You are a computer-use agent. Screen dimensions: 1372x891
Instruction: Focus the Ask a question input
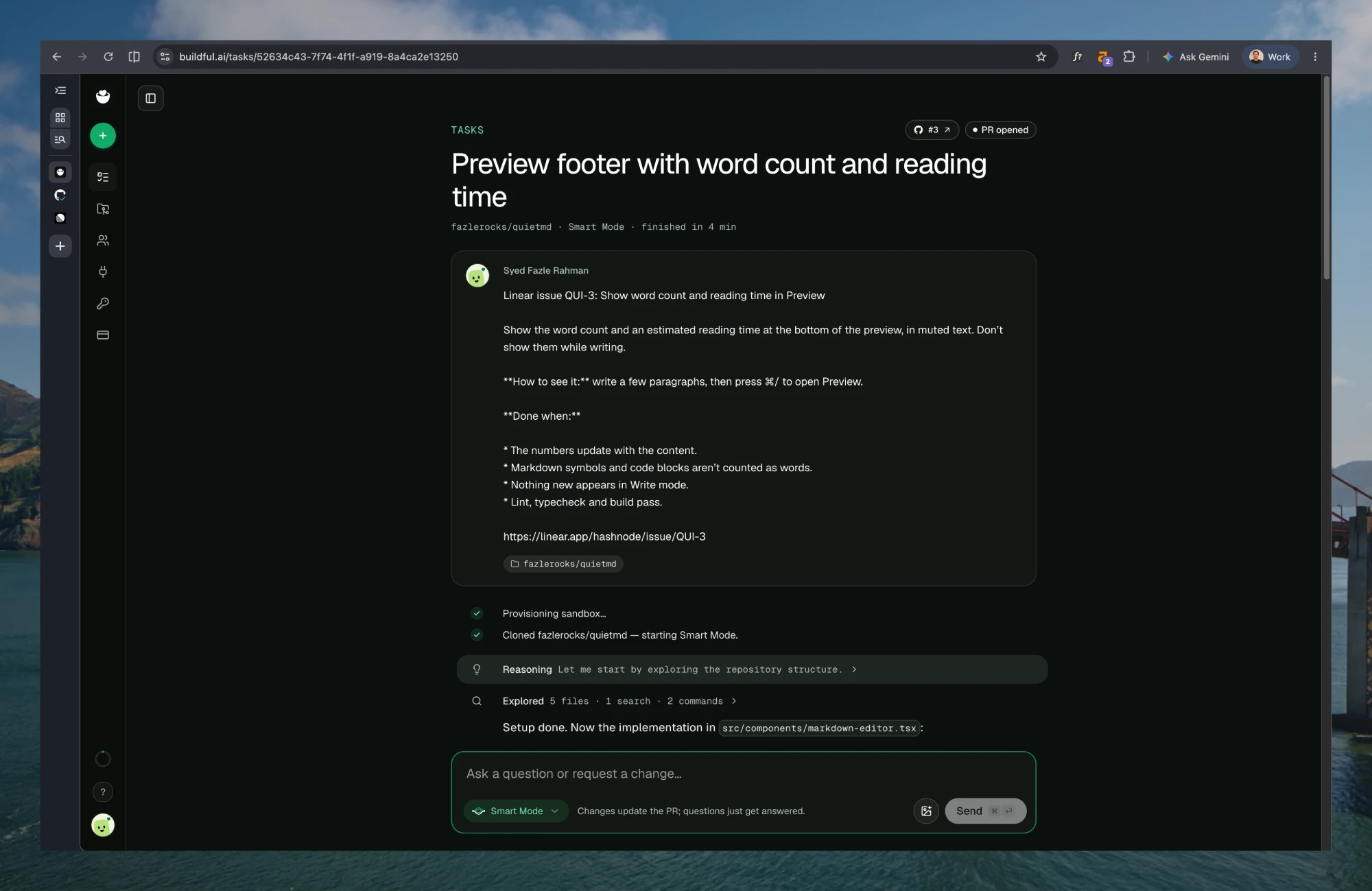pyautogui.click(x=743, y=774)
